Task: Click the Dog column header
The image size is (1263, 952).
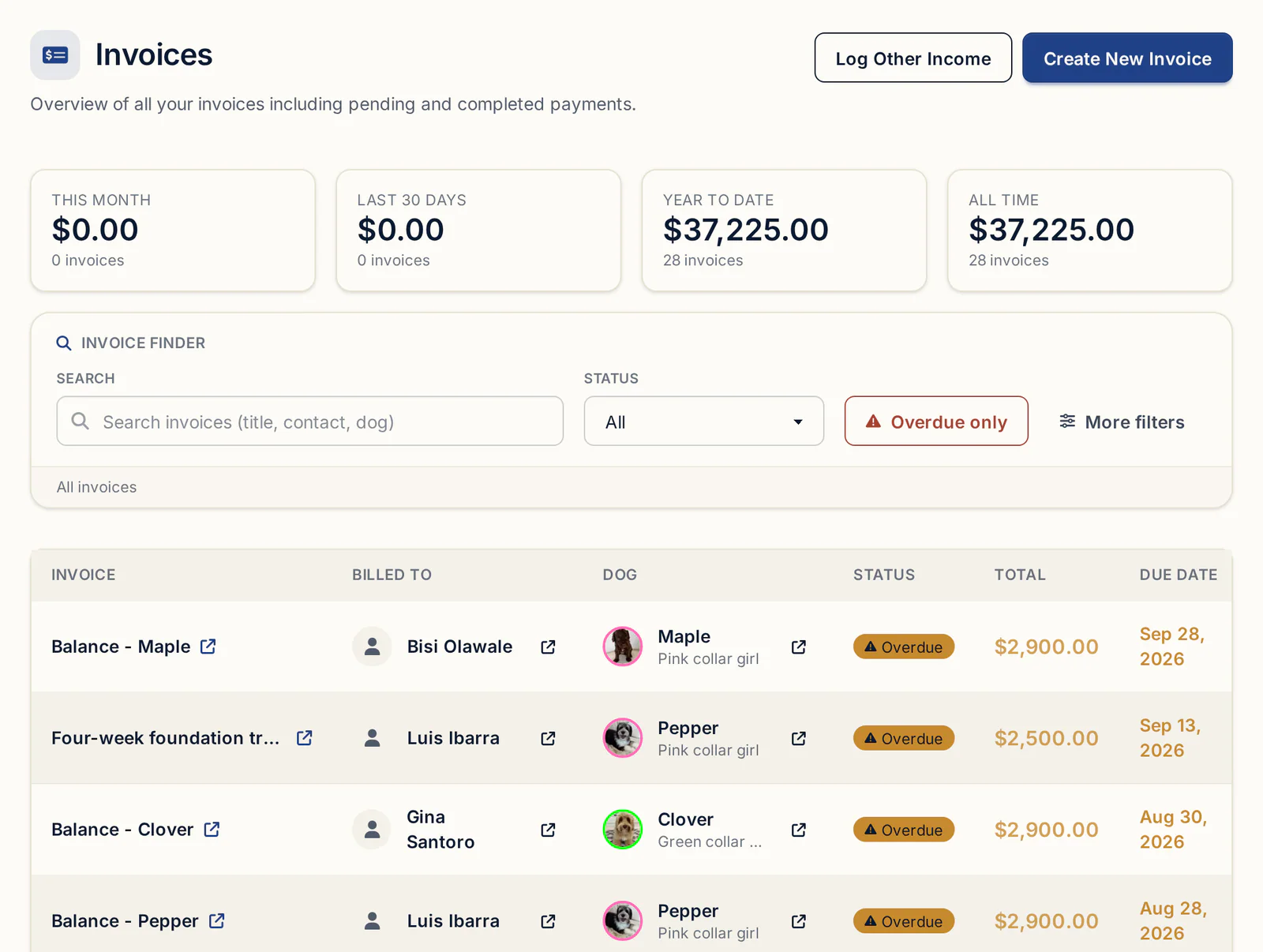Action: click(620, 575)
